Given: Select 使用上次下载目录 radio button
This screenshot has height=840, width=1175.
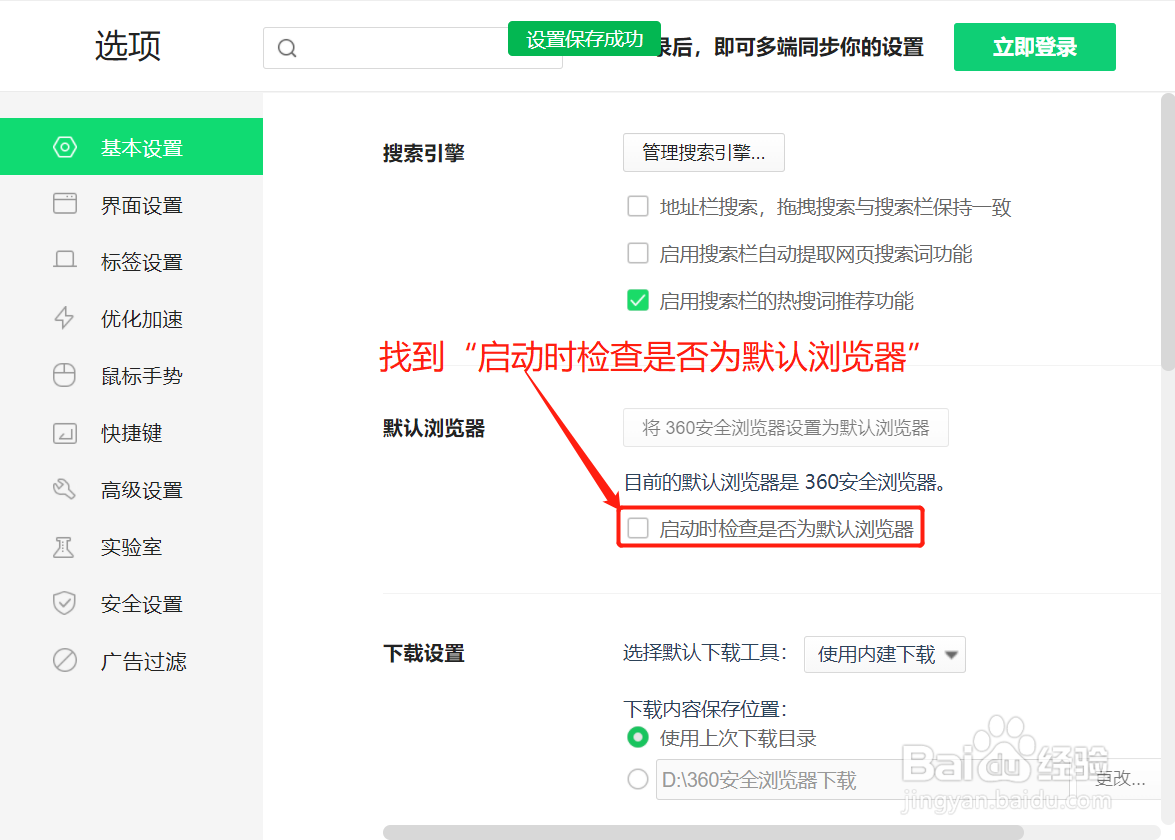Looking at the screenshot, I should [638, 737].
